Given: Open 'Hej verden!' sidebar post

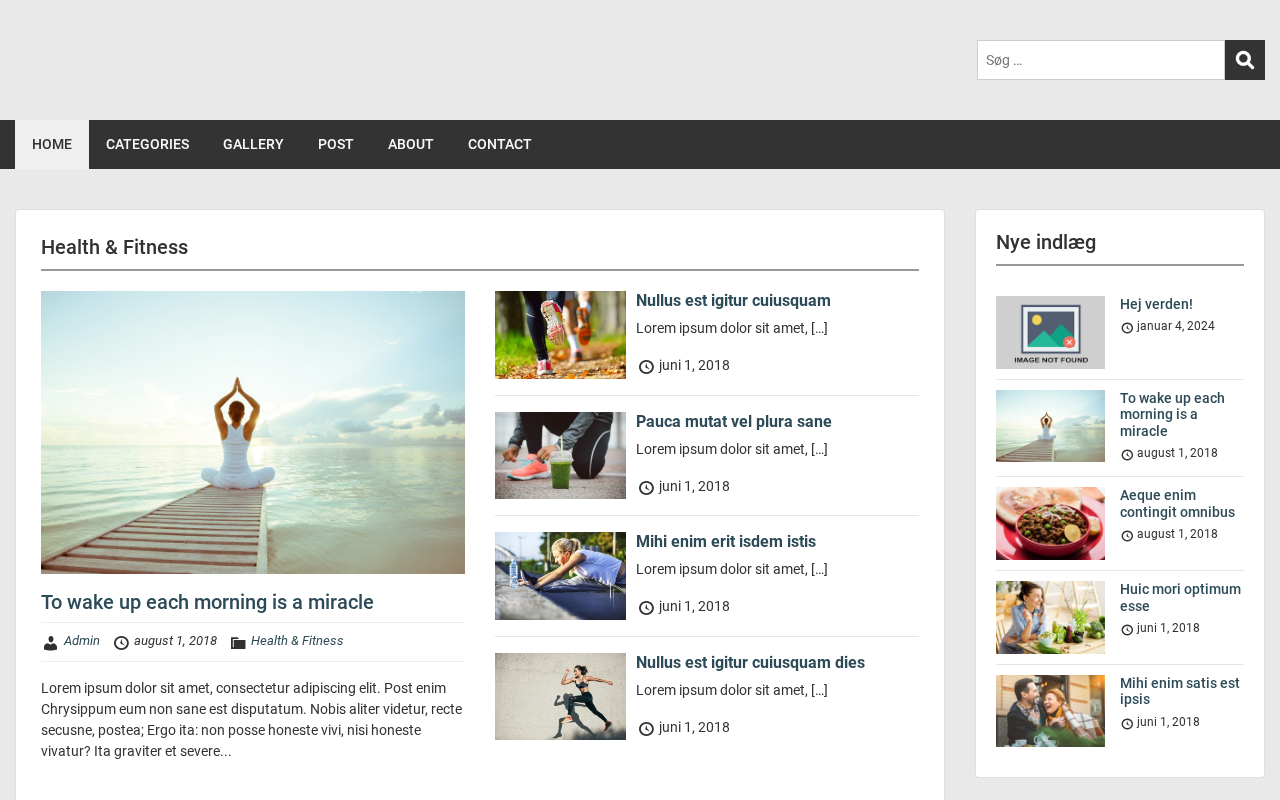Looking at the screenshot, I should [x=1156, y=304].
